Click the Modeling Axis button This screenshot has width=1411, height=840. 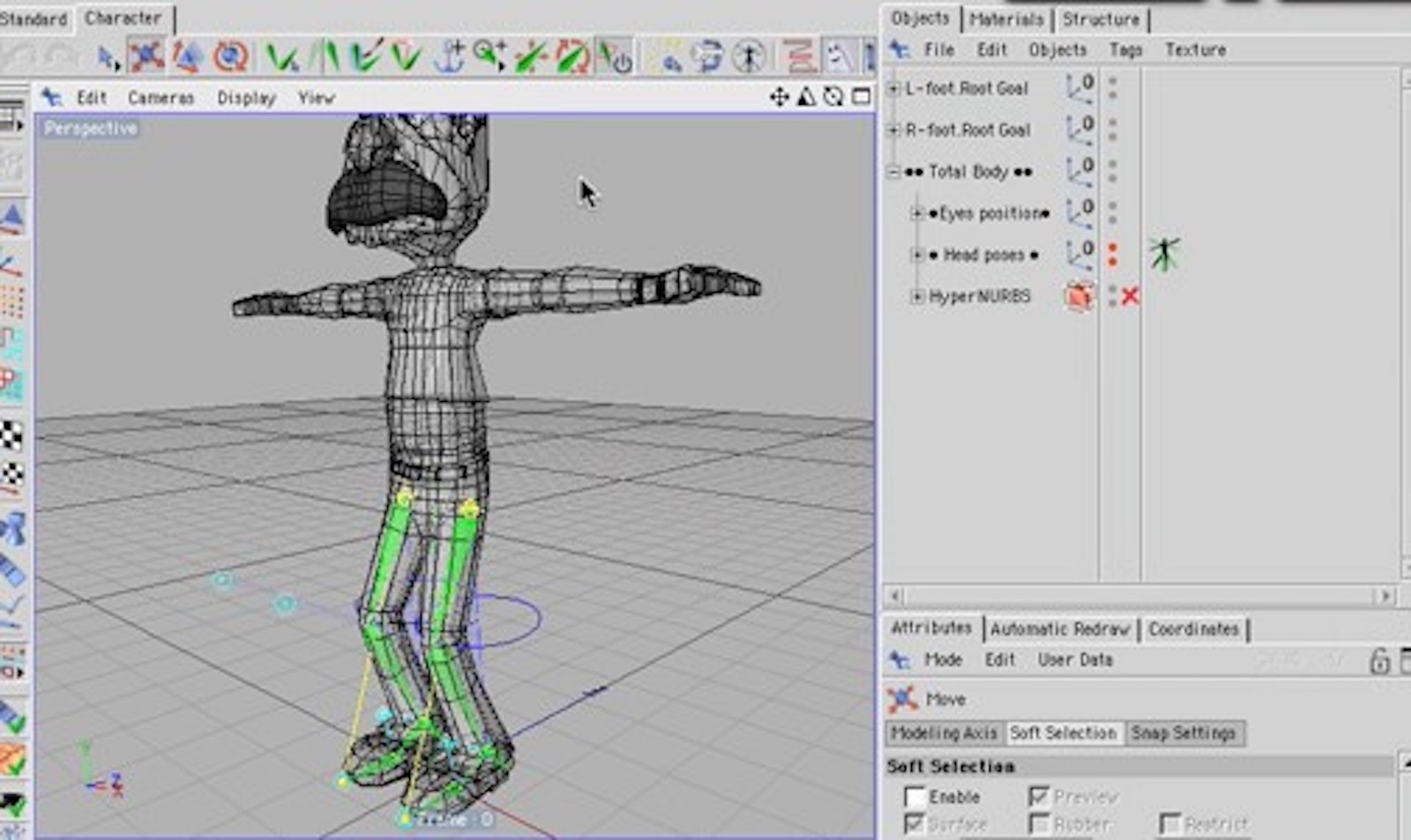pyautogui.click(x=944, y=732)
